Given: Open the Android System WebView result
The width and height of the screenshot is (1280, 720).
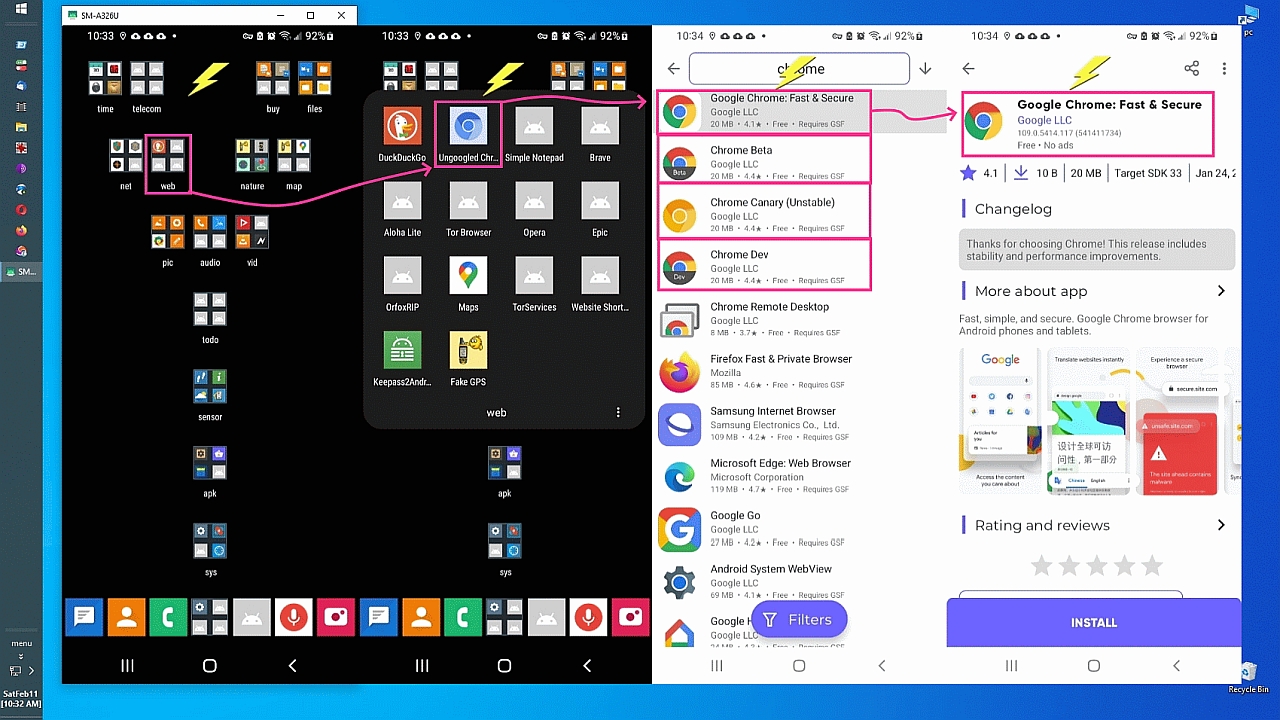Looking at the screenshot, I should coord(800,582).
